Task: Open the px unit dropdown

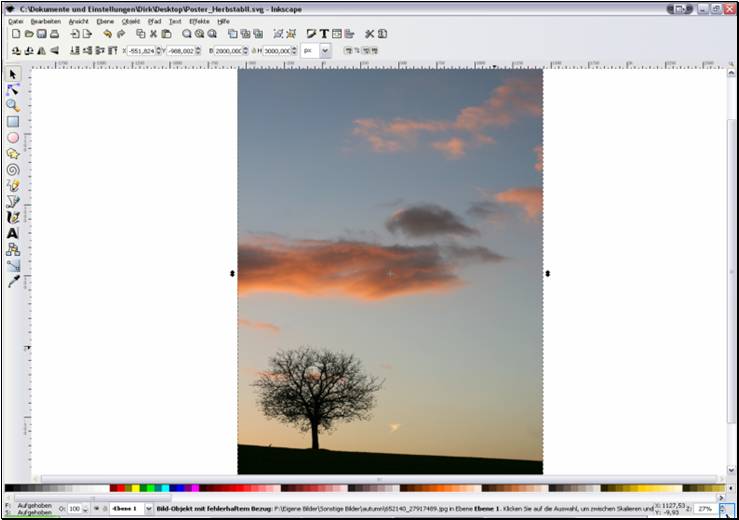Action: (x=325, y=50)
